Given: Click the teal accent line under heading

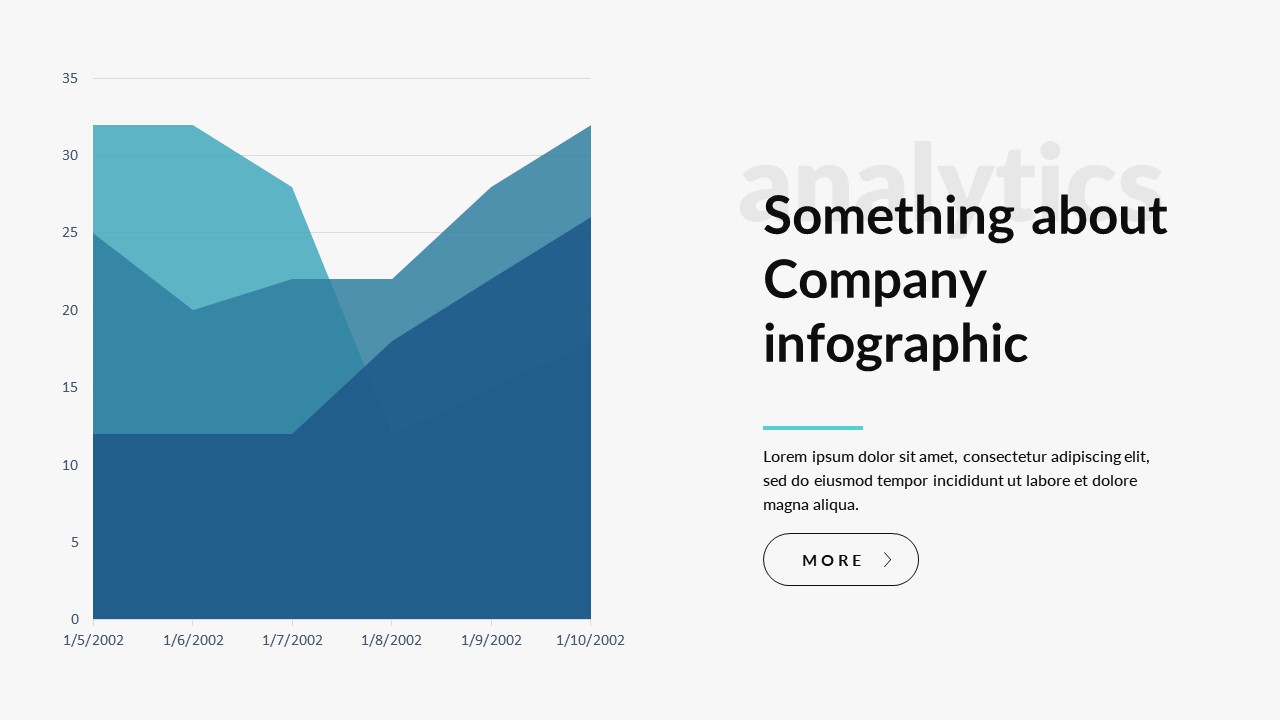Looking at the screenshot, I should [x=812, y=428].
